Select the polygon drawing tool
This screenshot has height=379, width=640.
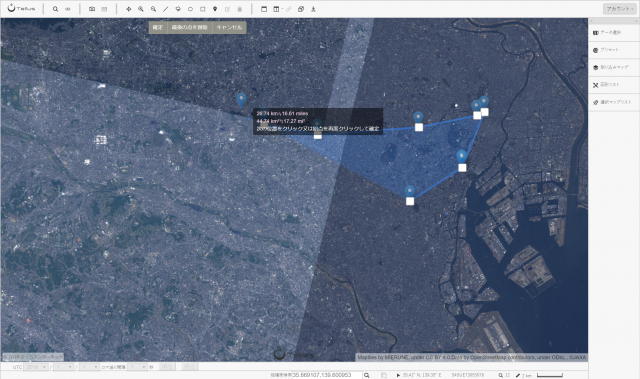pos(178,9)
